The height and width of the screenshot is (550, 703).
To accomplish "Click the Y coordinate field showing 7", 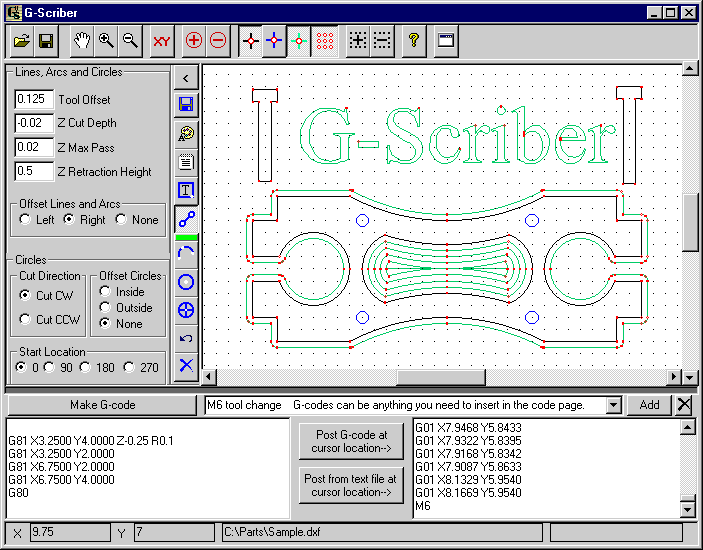I will click(x=174, y=533).
